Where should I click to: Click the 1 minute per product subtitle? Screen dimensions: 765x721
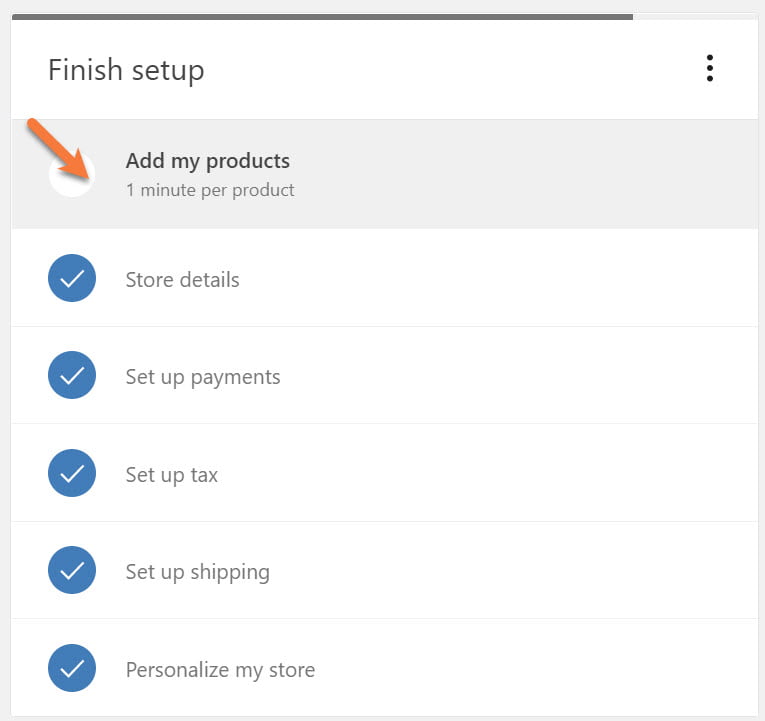pyautogui.click(x=210, y=190)
